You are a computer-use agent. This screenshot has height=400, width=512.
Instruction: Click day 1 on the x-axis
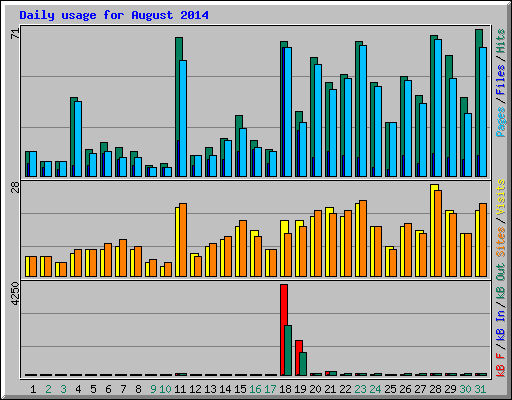(x=33, y=389)
